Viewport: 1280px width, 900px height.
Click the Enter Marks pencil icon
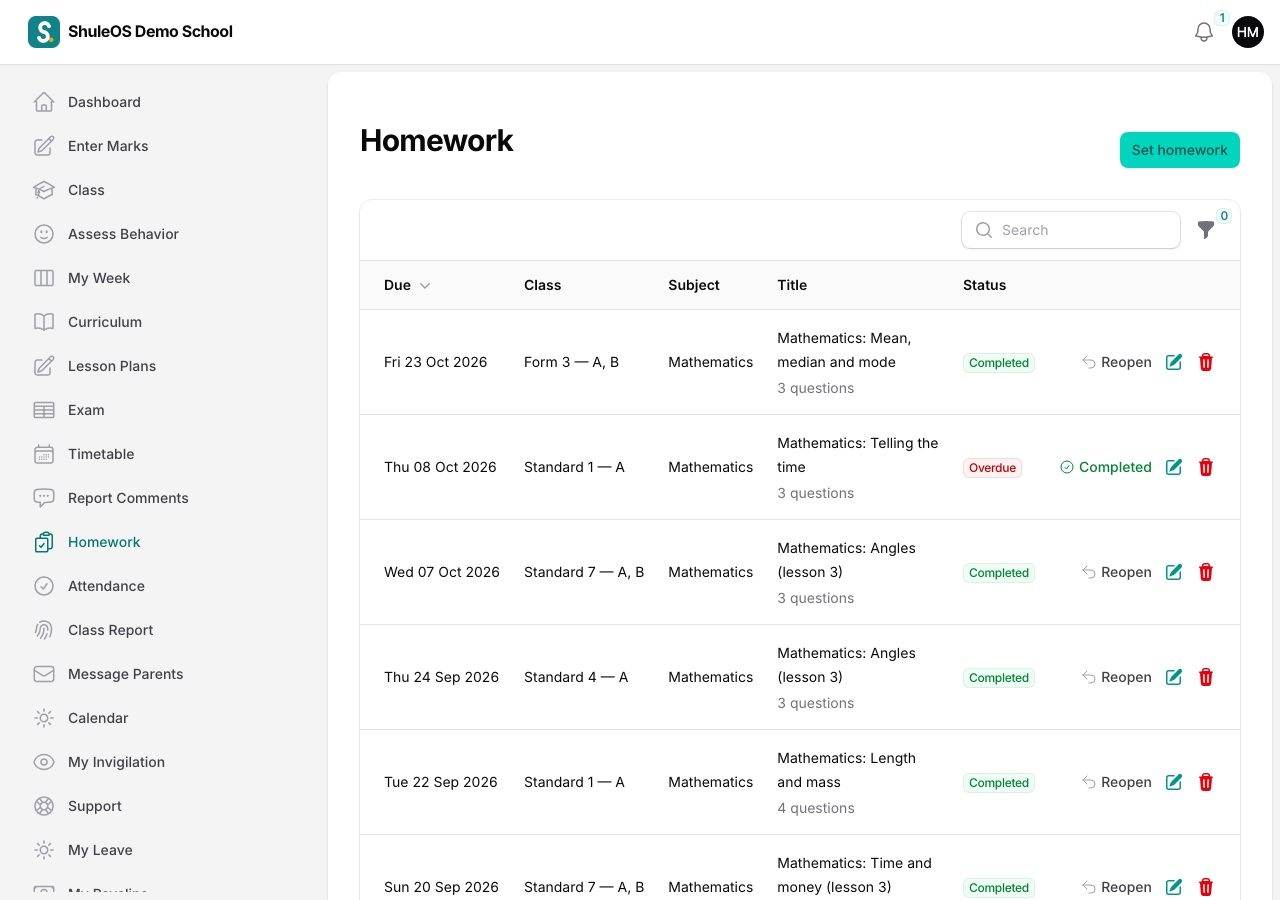[x=44, y=146]
